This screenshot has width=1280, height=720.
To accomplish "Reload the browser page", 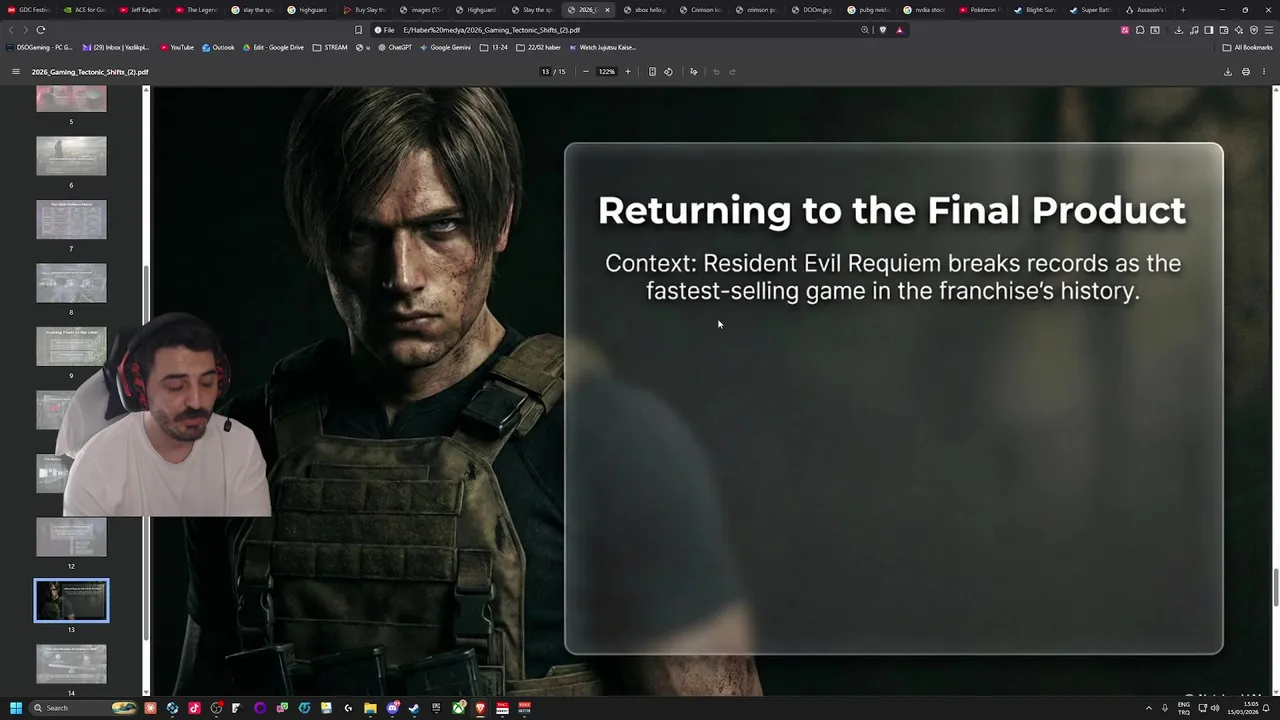I will (41, 30).
